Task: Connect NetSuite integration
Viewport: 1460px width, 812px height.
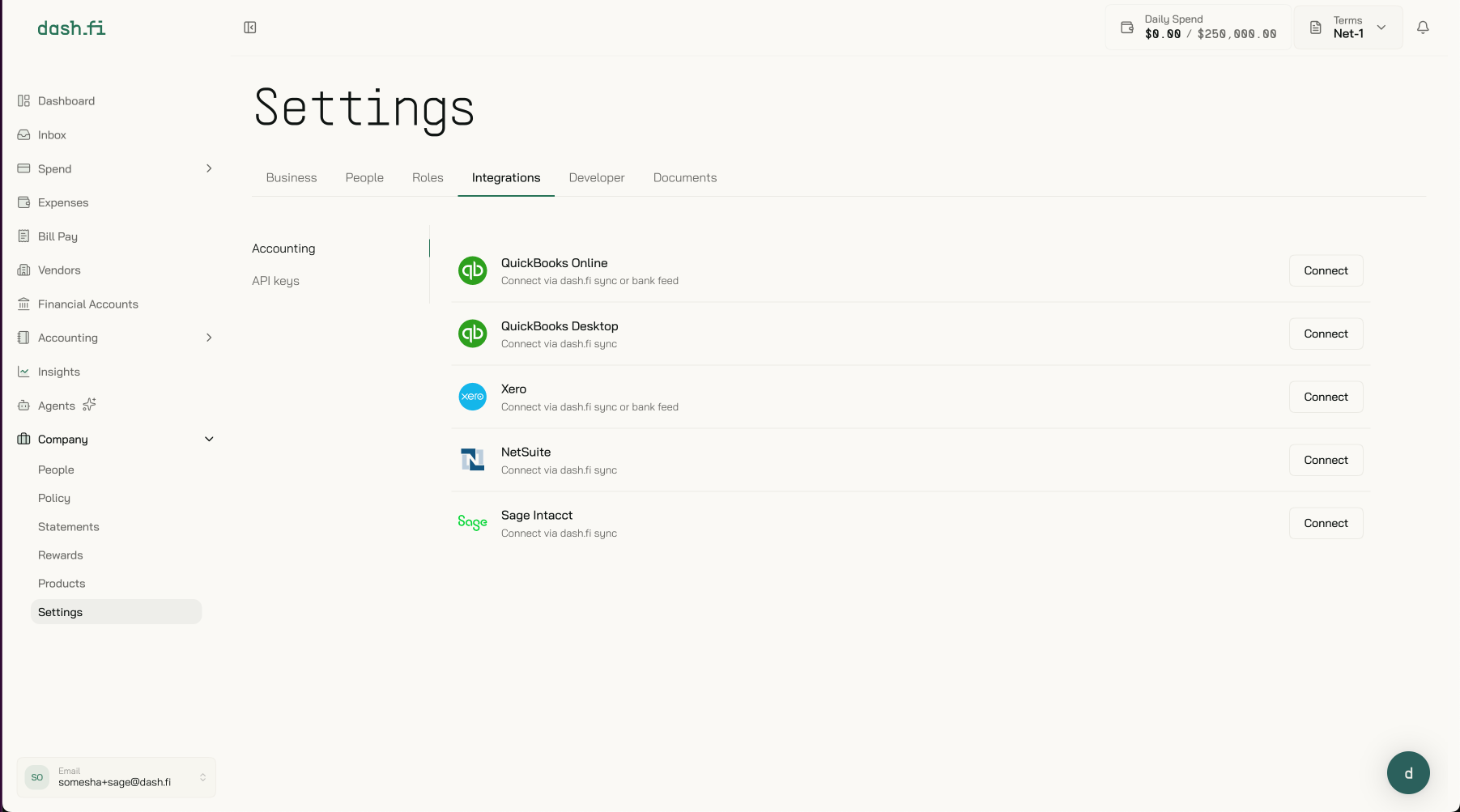Action: (1326, 460)
